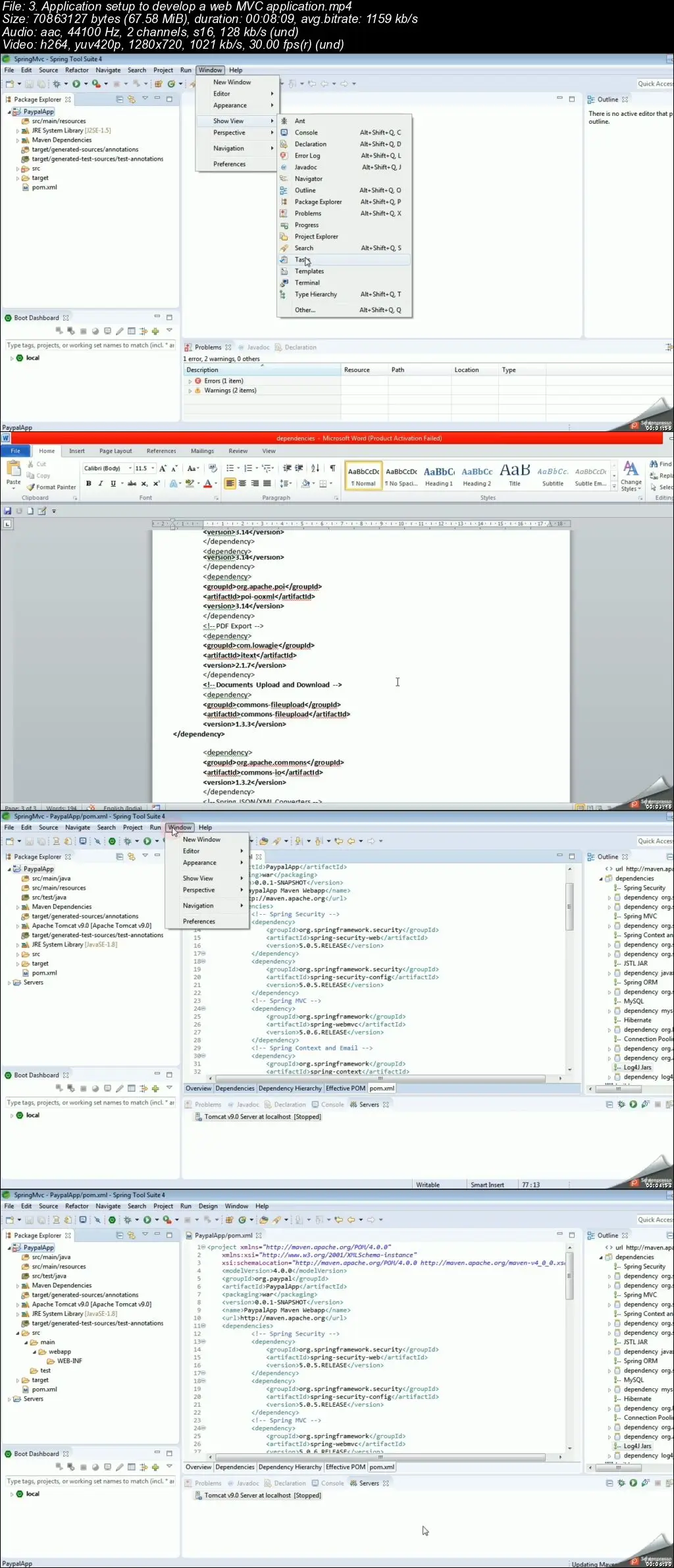Toggle Justify alignment in Word
The height and width of the screenshot is (1568, 674).
coord(267,483)
